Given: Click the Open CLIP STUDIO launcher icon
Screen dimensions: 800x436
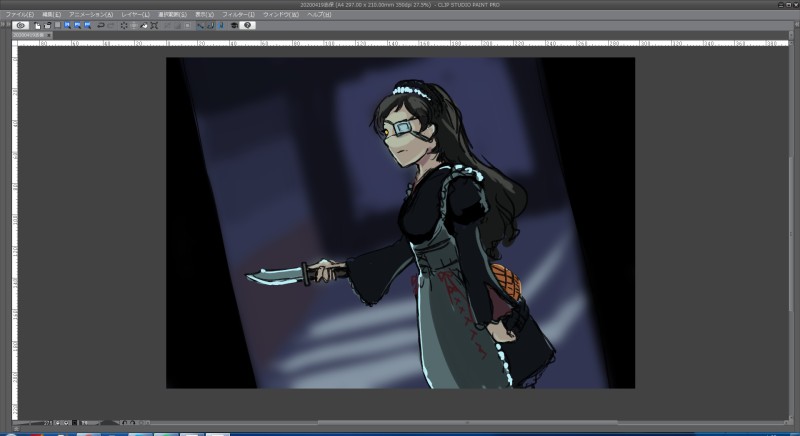Looking at the screenshot, I should coord(21,25).
